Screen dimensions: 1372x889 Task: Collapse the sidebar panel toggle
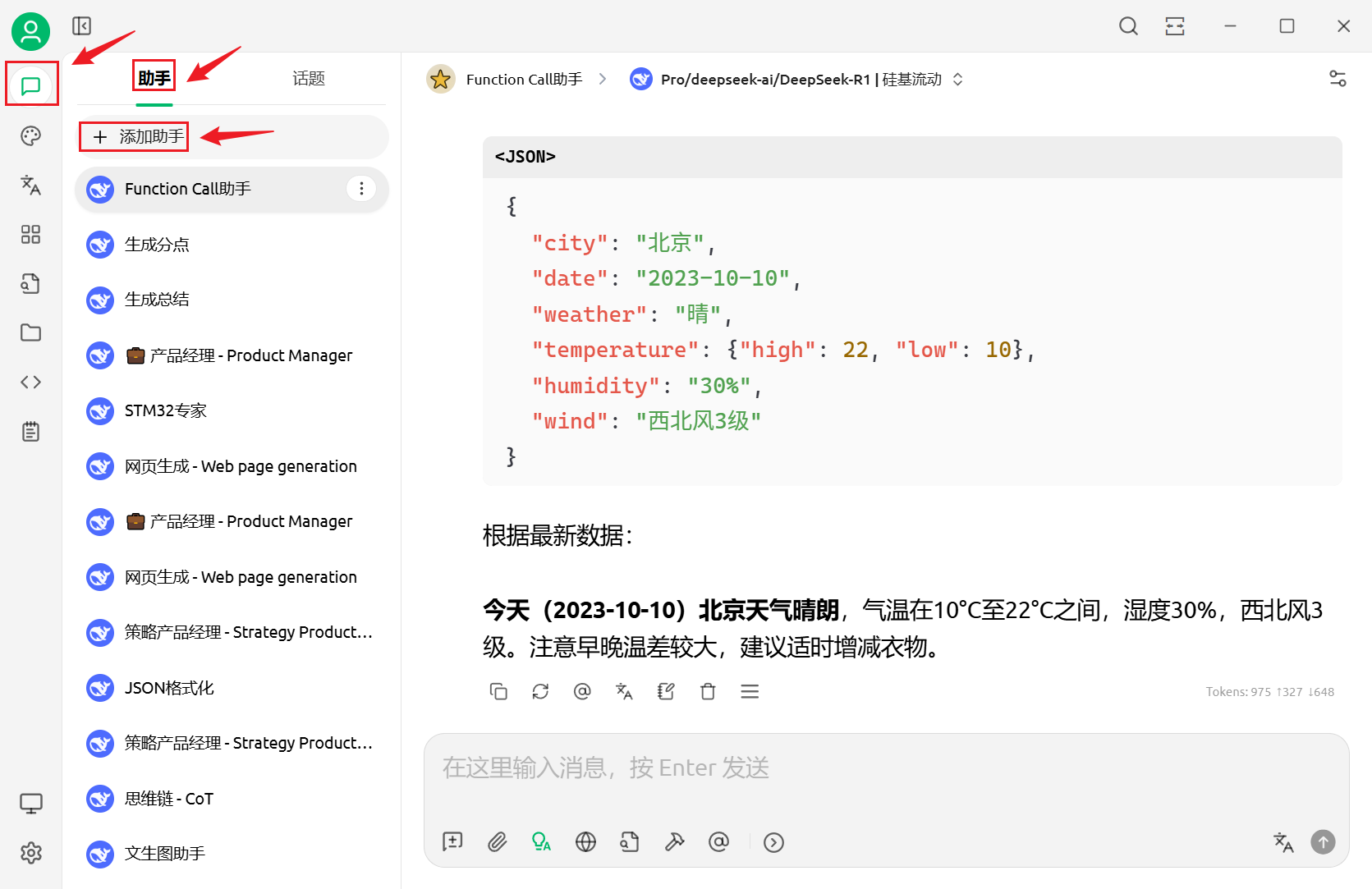[x=81, y=26]
